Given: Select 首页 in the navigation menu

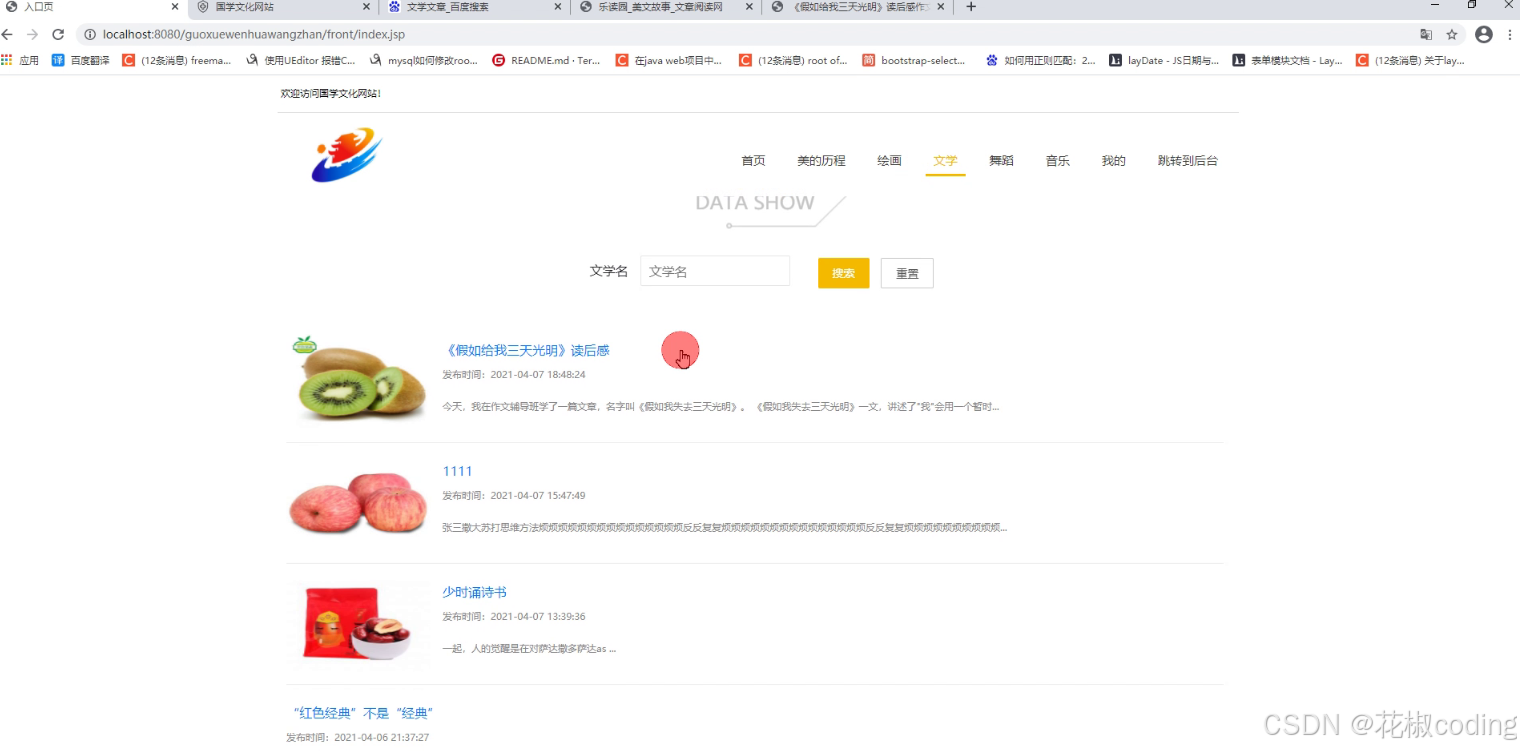Looking at the screenshot, I should [753, 160].
